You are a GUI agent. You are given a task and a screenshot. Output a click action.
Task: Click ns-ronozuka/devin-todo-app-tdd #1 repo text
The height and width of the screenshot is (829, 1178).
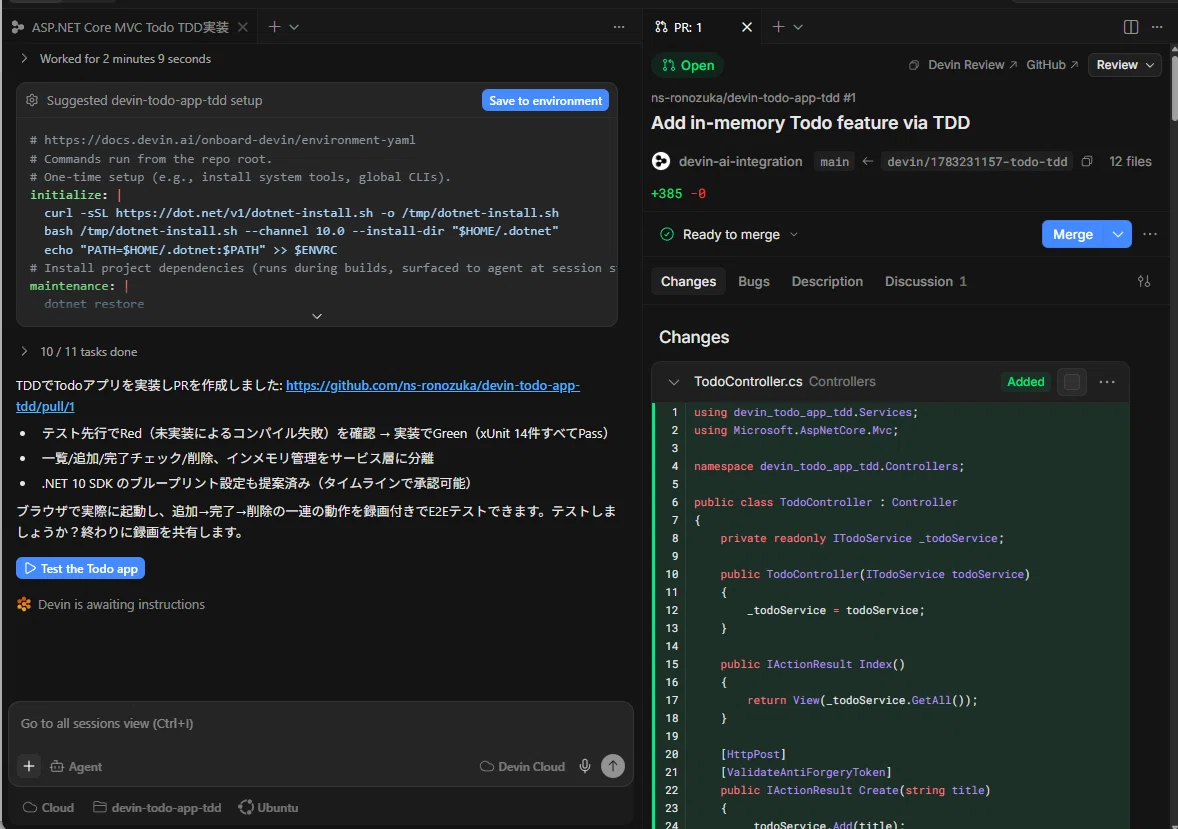coord(754,98)
